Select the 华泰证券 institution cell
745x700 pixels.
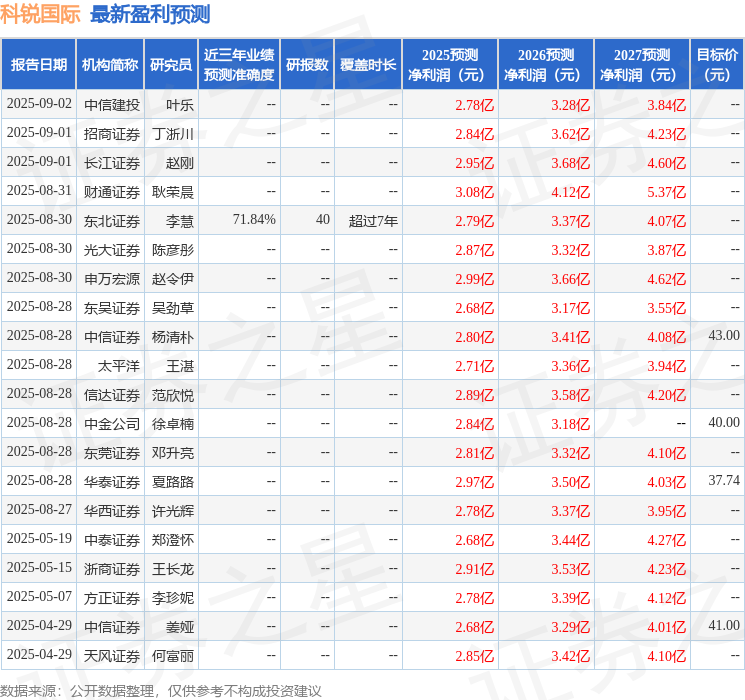coord(112,482)
